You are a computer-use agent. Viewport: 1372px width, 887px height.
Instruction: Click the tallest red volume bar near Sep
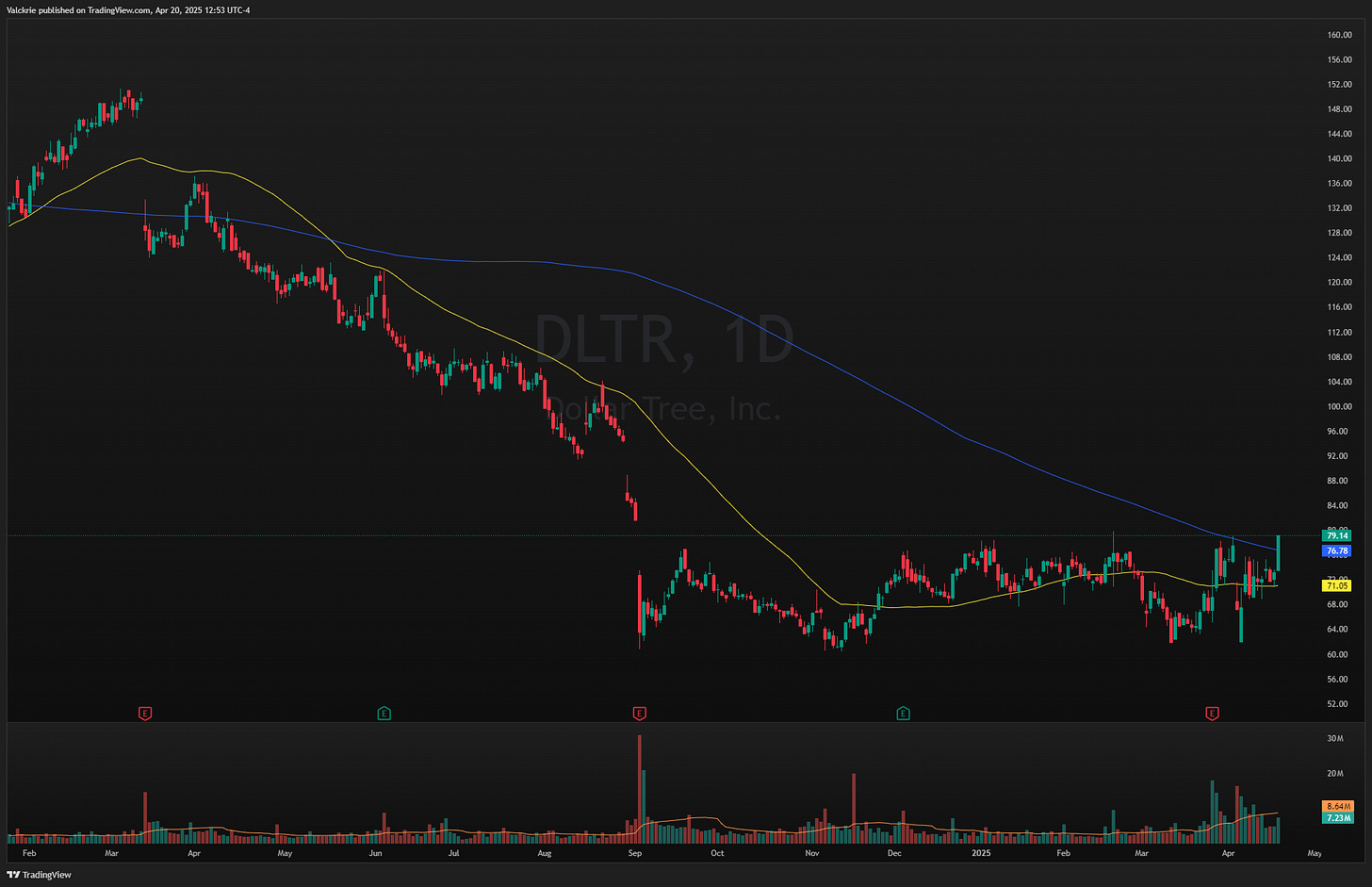click(639, 788)
